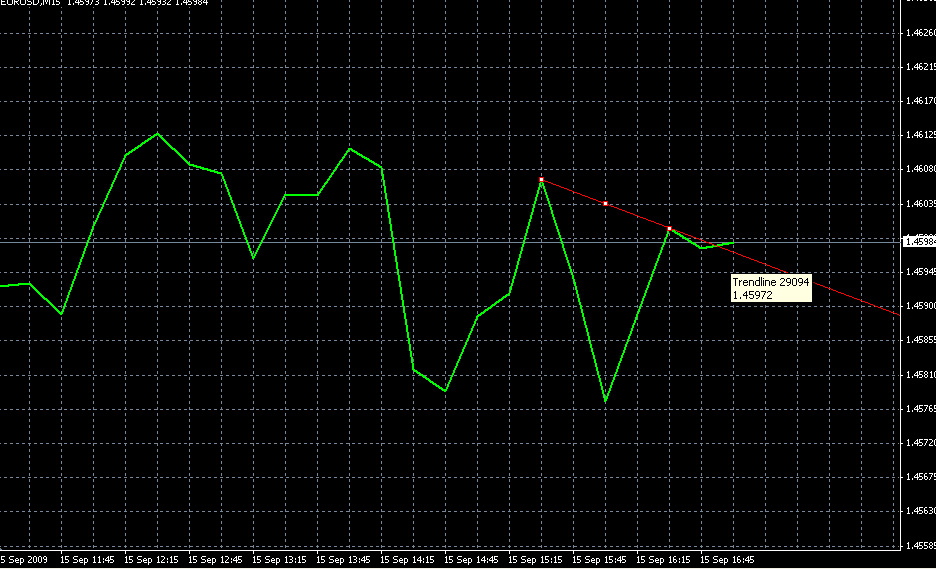
Task: Click the 1.4617 price scale label
Action: (x=920, y=101)
